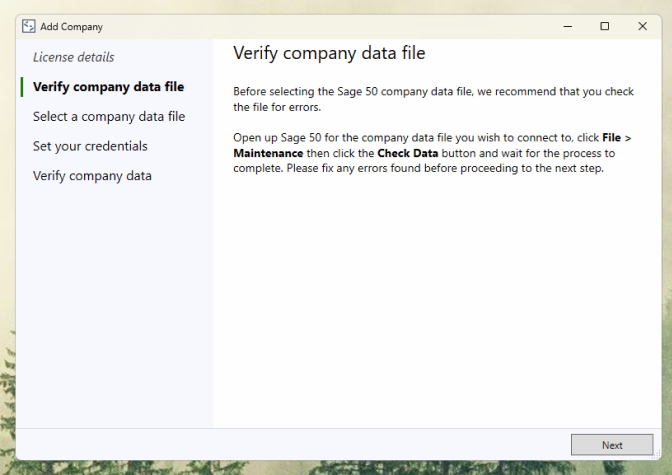Minimize the Add Company window
672x475 pixels.
coord(568,26)
